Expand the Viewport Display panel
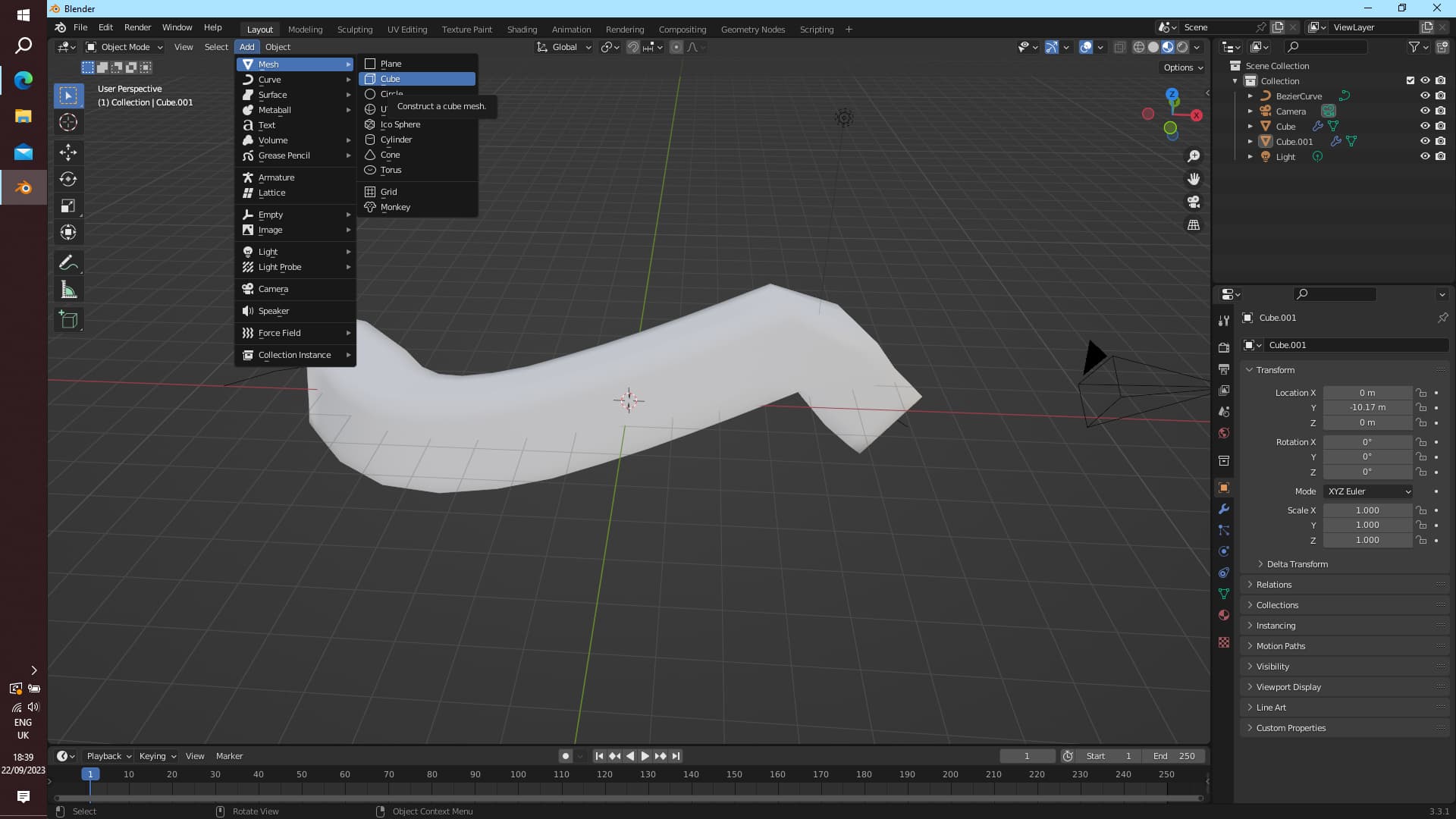 click(1288, 687)
